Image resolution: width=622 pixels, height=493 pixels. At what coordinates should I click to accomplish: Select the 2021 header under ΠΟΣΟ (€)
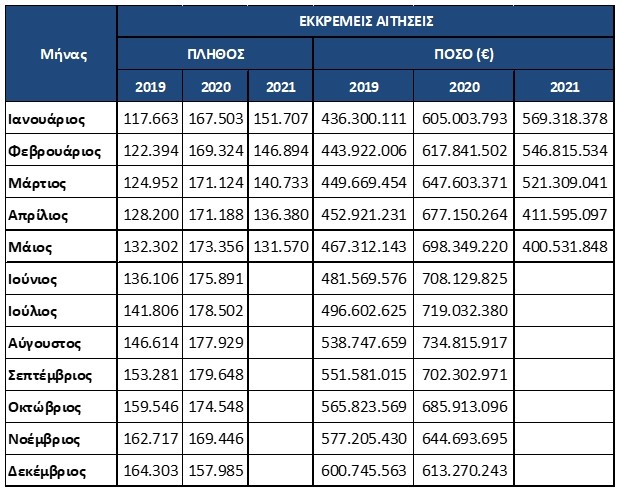[564, 85]
